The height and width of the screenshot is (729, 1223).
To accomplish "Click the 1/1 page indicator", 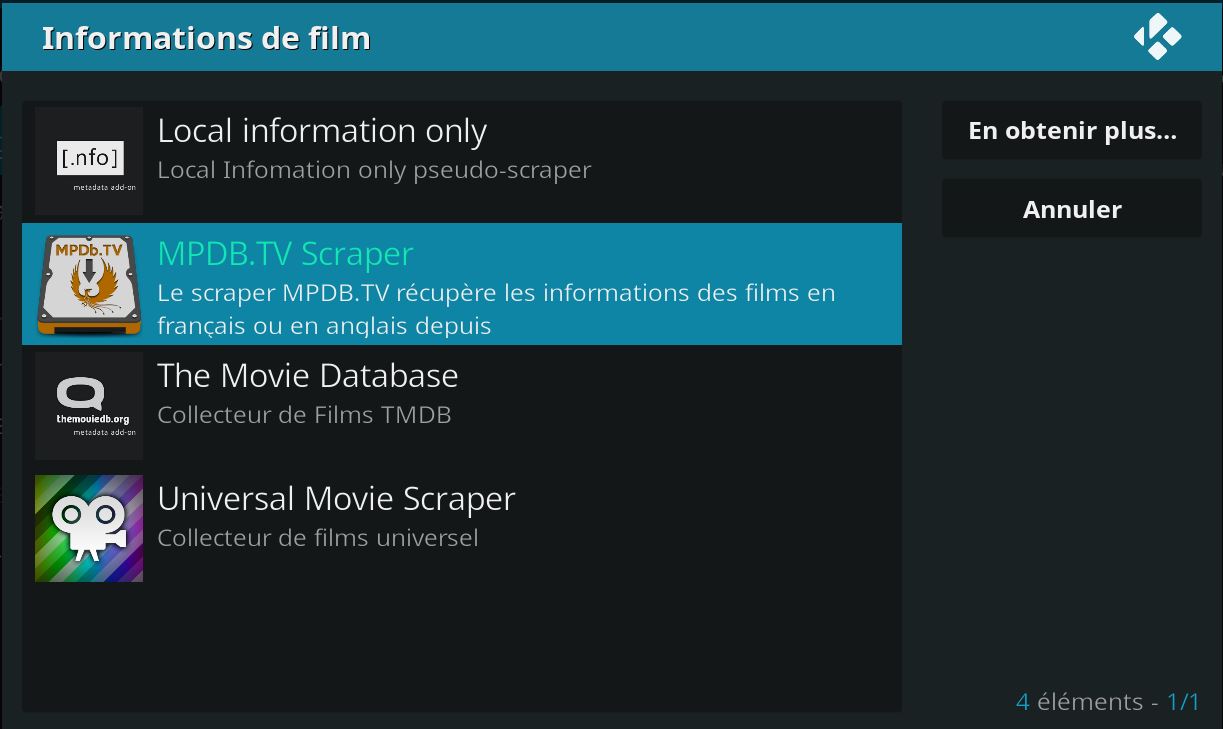I will pyautogui.click(x=1183, y=701).
